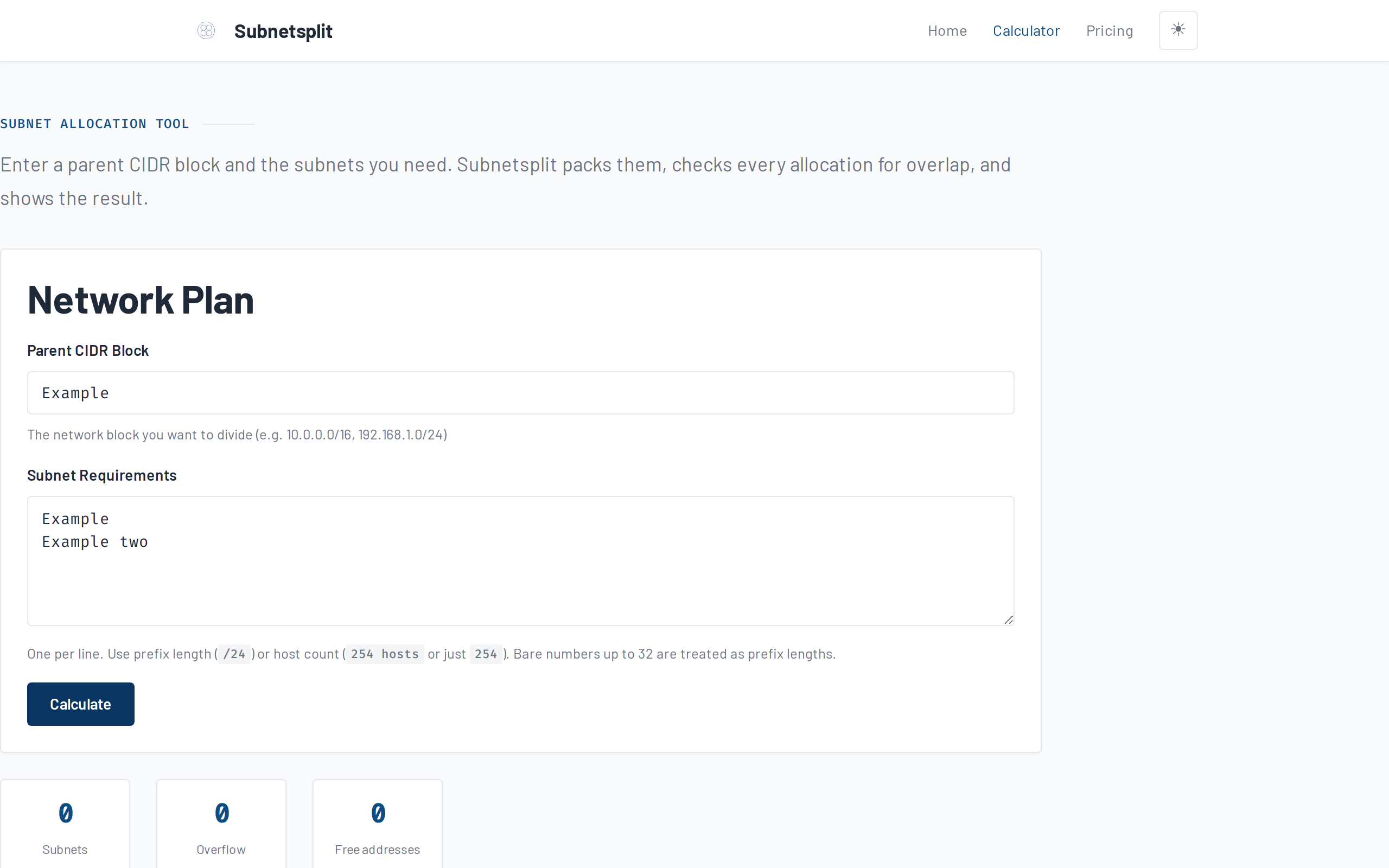This screenshot has width=1389, height=868.
Task: Click the Subnetsplit logo icon
Action: tap(206, 30)
